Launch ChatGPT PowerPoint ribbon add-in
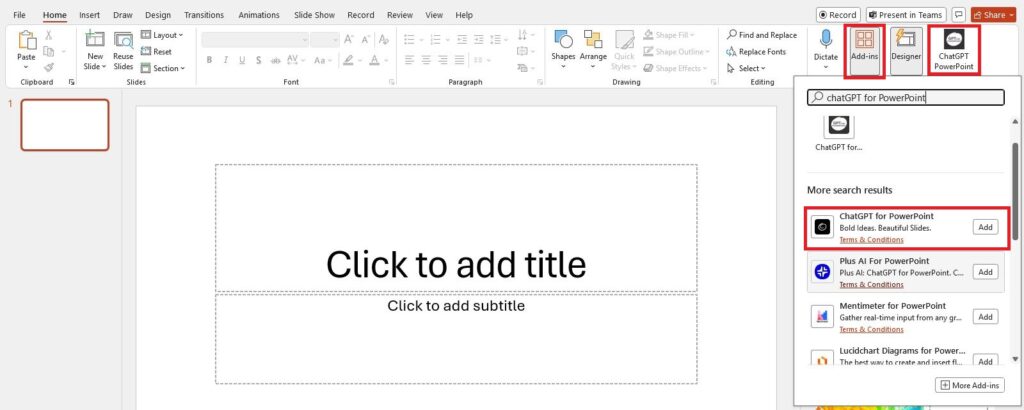This screenshot has height=410, width=1024. coord(953,49)
